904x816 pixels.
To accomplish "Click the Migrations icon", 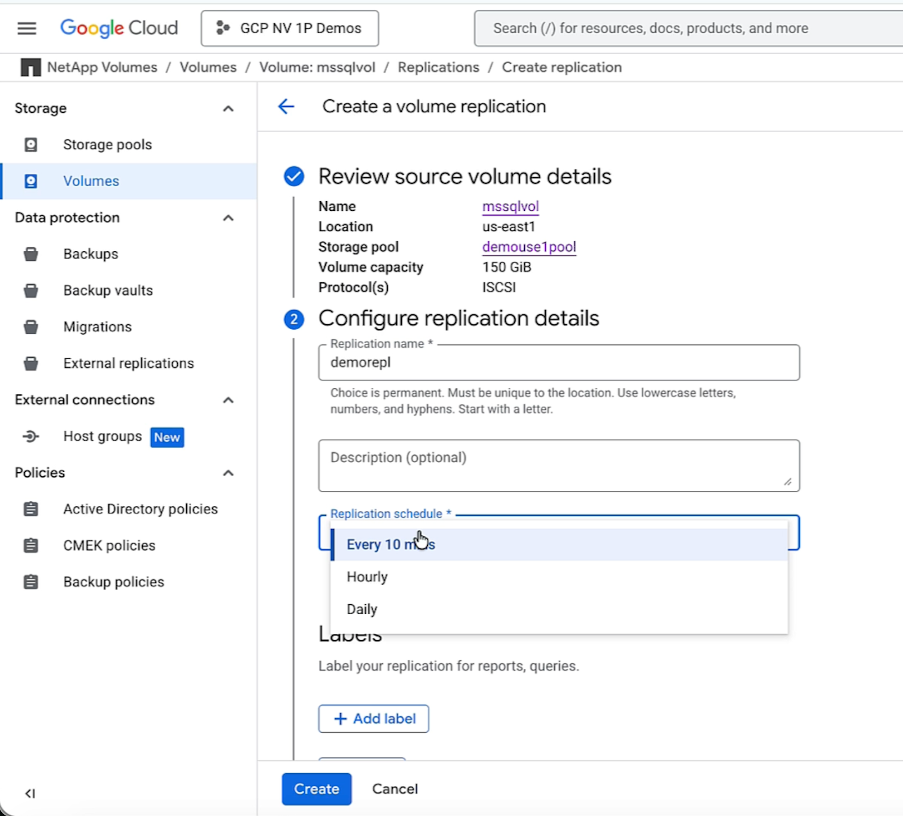I will 31,327.
